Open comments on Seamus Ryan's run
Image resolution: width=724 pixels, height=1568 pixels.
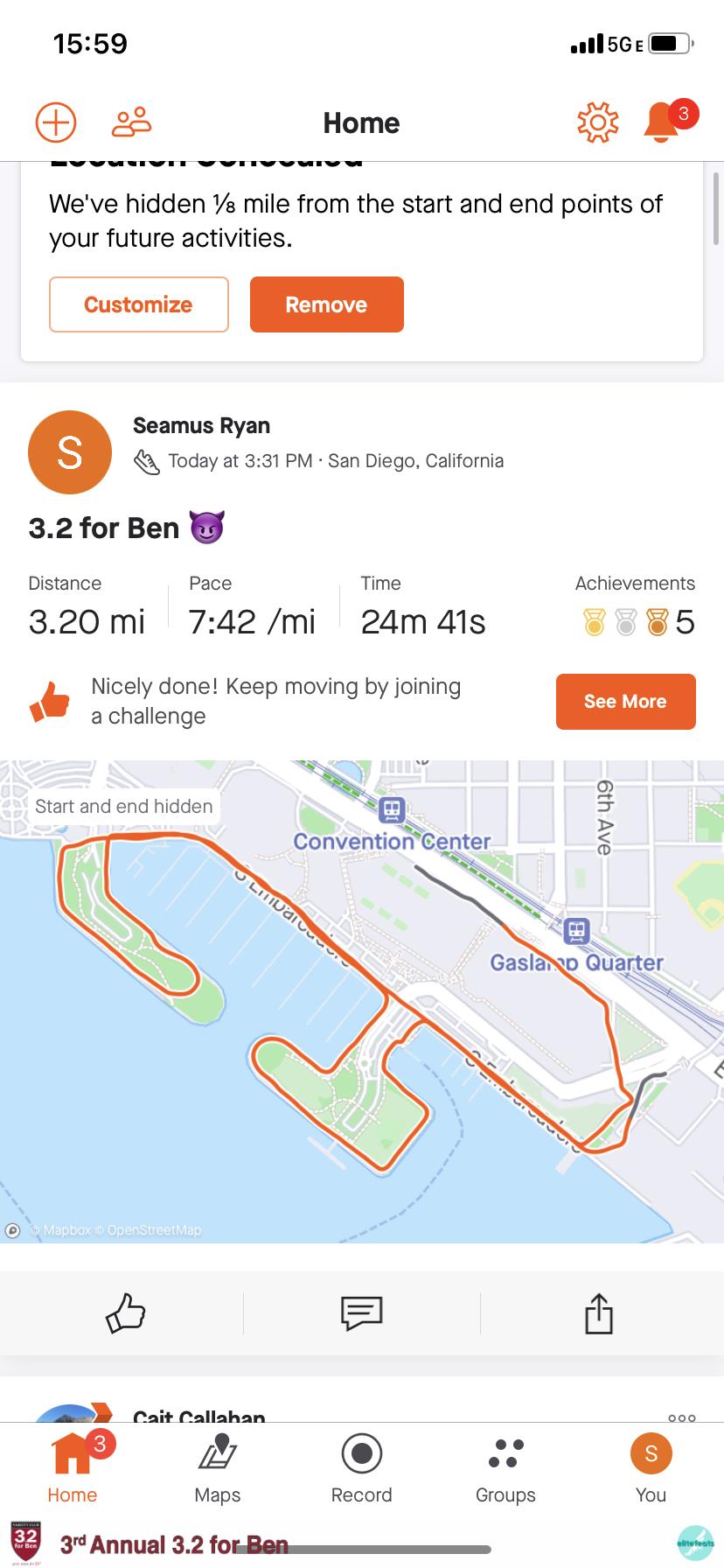[361, 1312]
